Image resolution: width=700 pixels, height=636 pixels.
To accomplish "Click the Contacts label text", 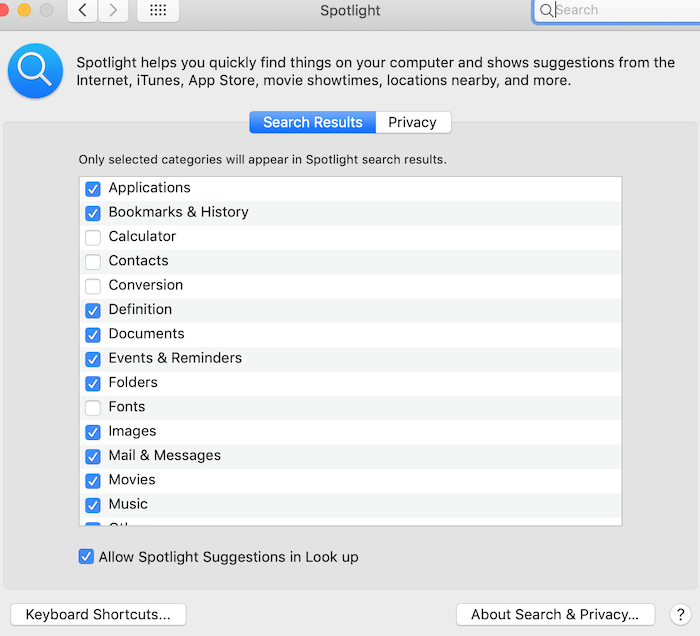I will pyautogui.click(x=138, y=261).
